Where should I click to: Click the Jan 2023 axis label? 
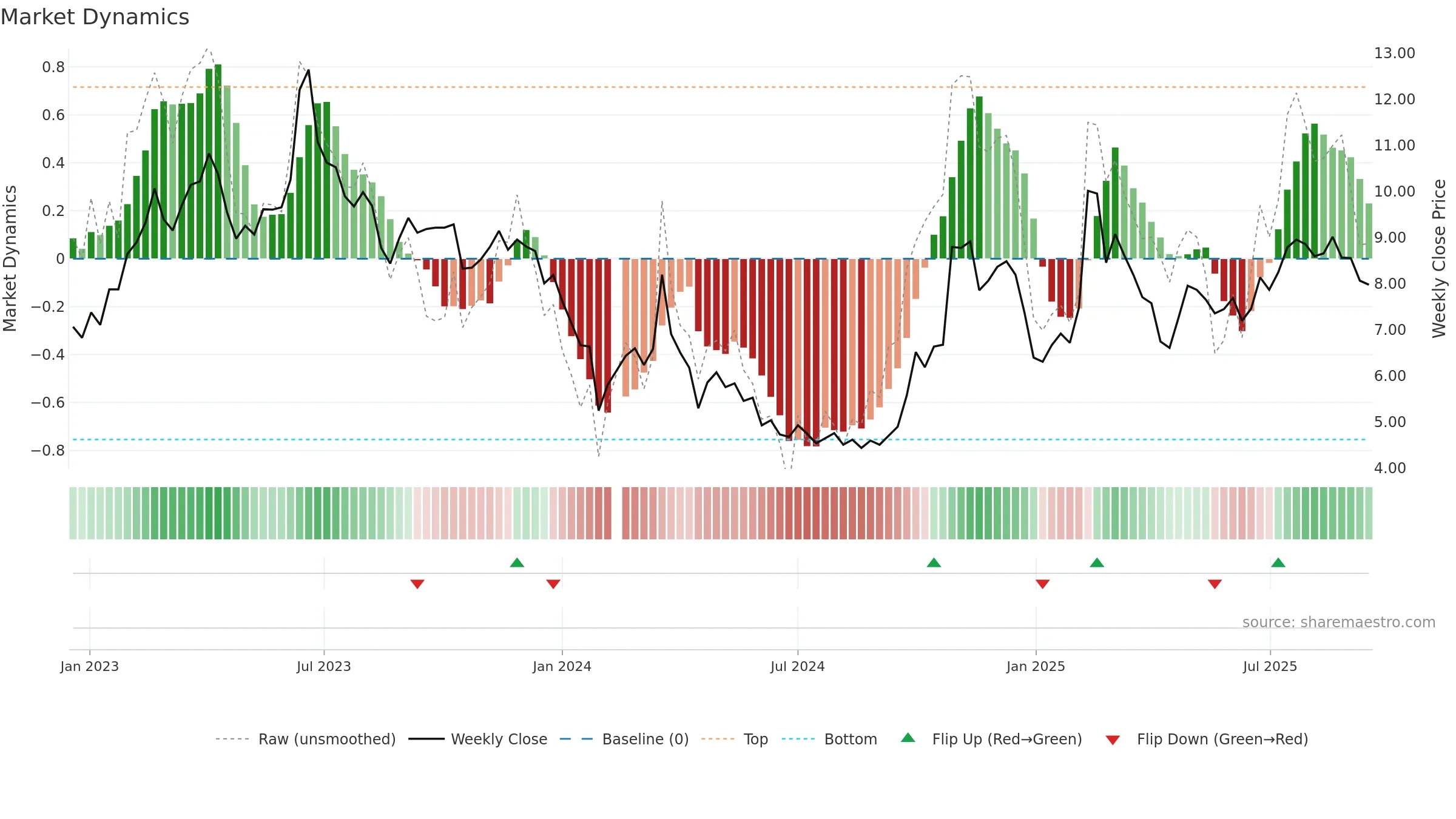tap(90, 666)
